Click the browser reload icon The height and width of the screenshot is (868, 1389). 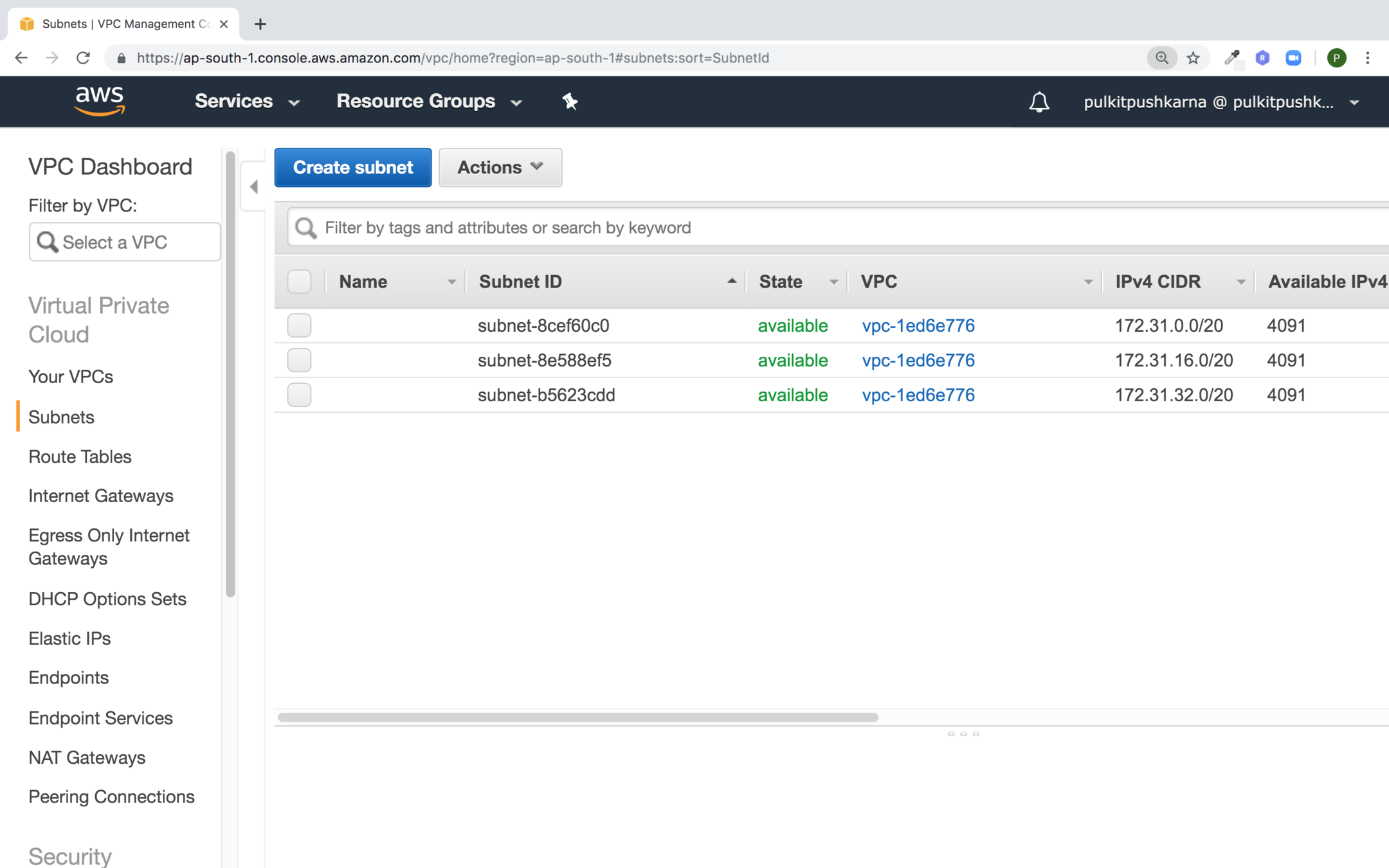point(83,58)
